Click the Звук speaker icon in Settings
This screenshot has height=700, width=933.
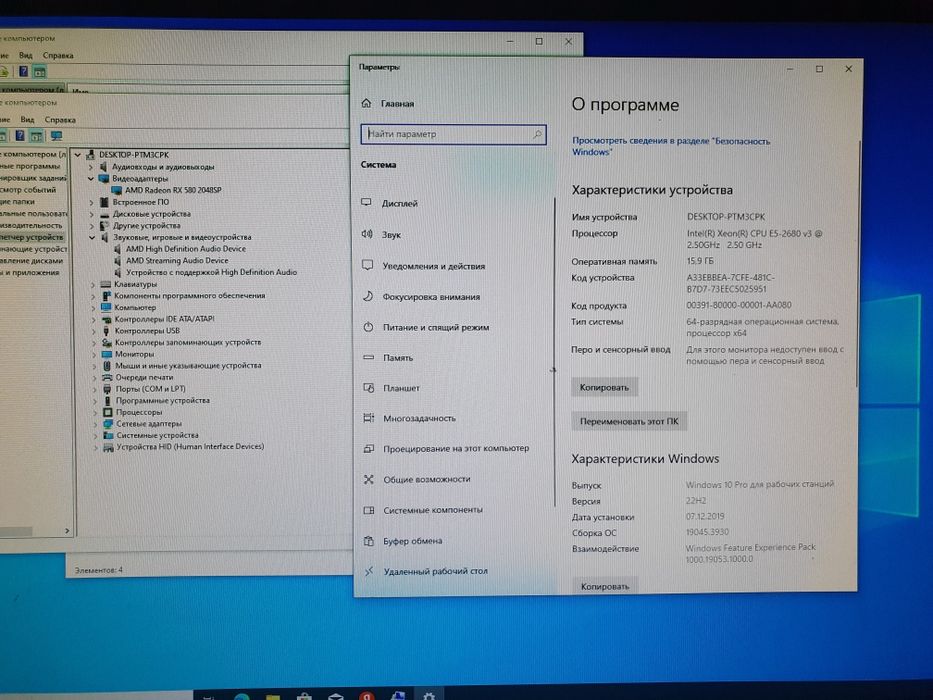(367, 234)
